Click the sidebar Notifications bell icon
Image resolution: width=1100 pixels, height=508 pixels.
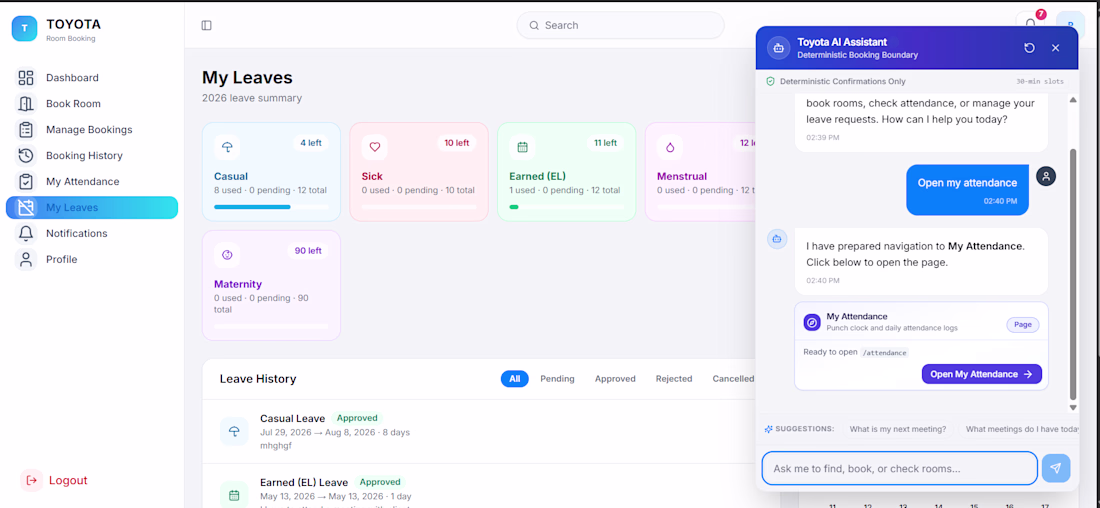point(26,234)
